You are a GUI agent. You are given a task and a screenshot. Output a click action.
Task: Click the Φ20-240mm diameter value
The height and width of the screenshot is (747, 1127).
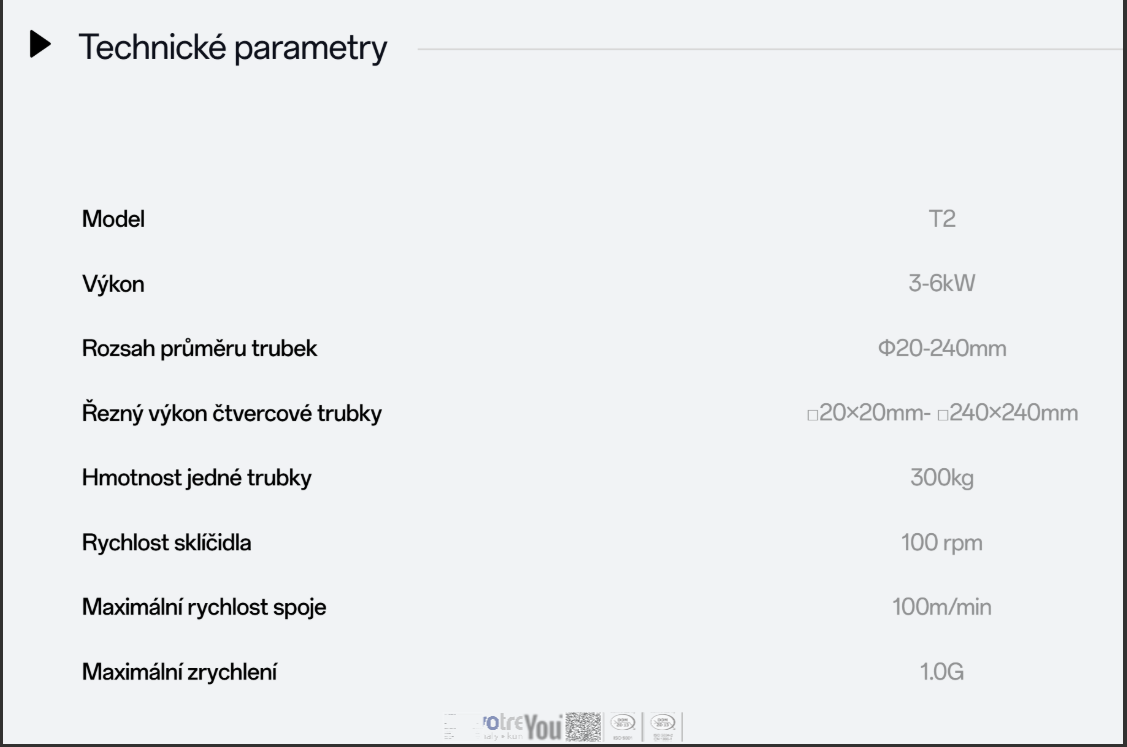point(942,349)
